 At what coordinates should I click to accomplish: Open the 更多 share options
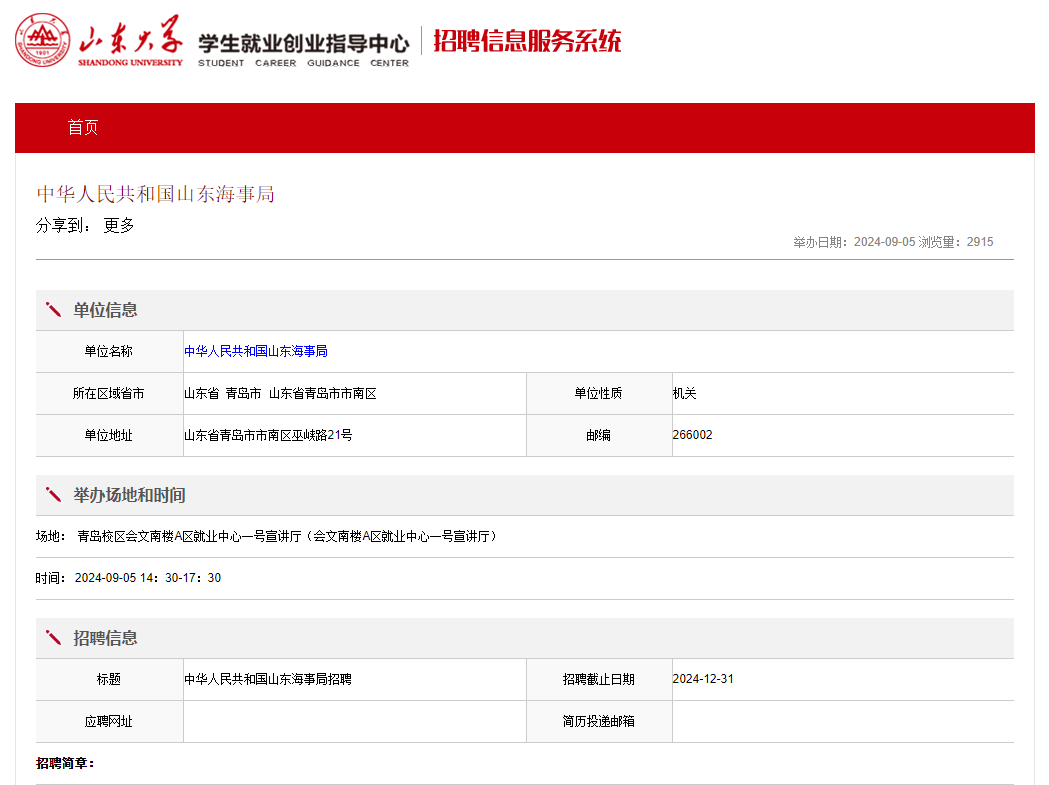pos(119,225)
